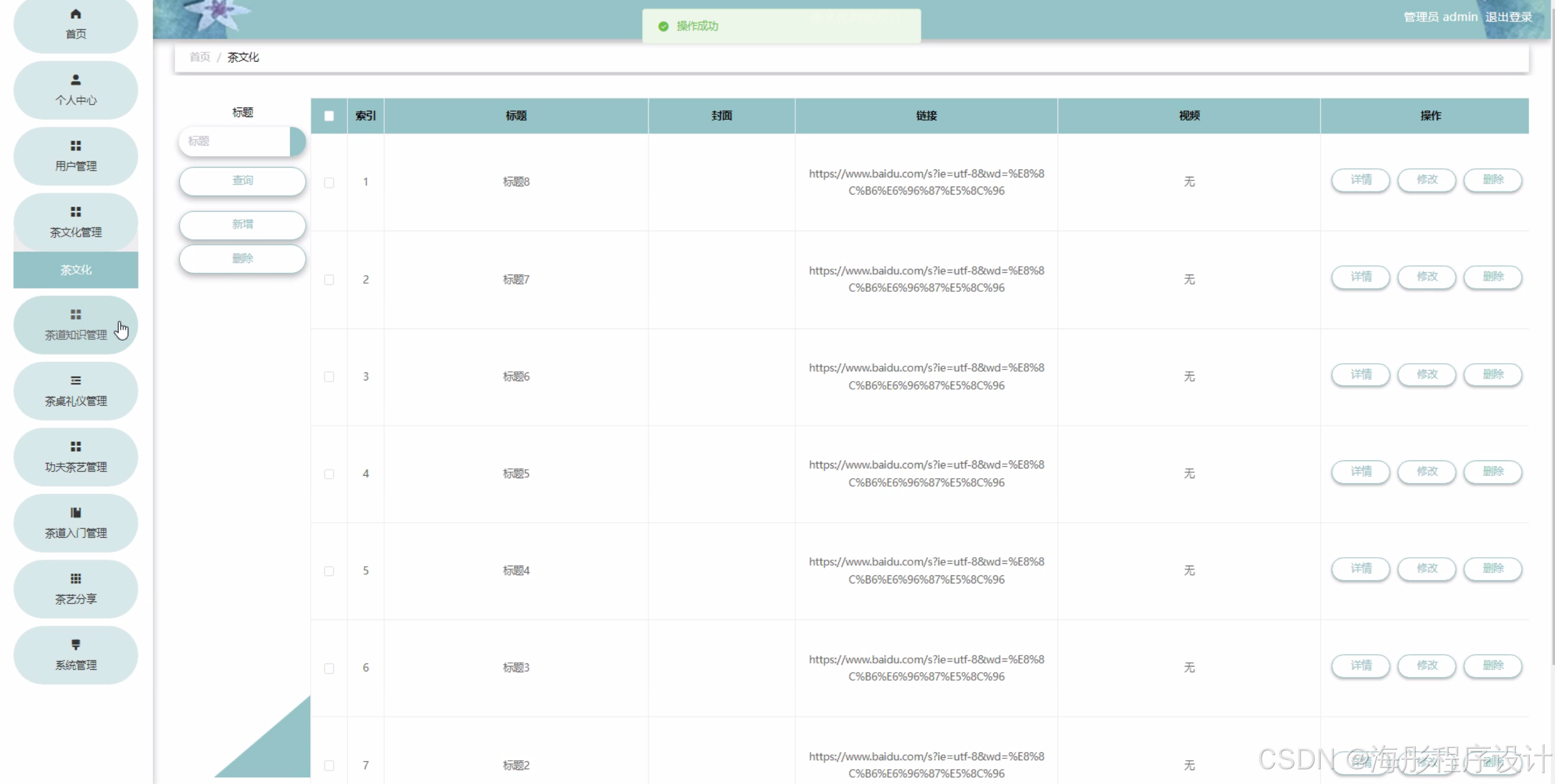Expand the 茶道知识管理 menu
Viewport: 1555px width, 784px height.
click(x=75, y=325)
